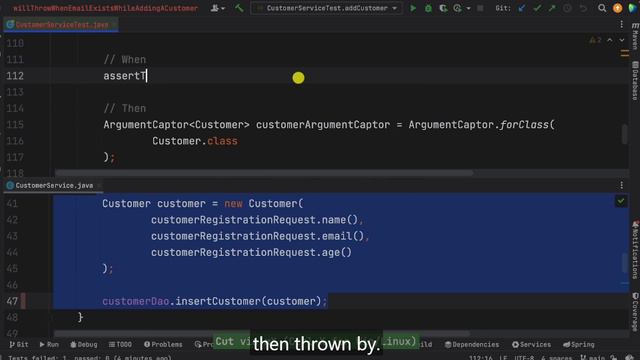Click the breakpoint marker on line 47
The height and width of the screenshot is (360, 640).
click(x=23, y=301)
